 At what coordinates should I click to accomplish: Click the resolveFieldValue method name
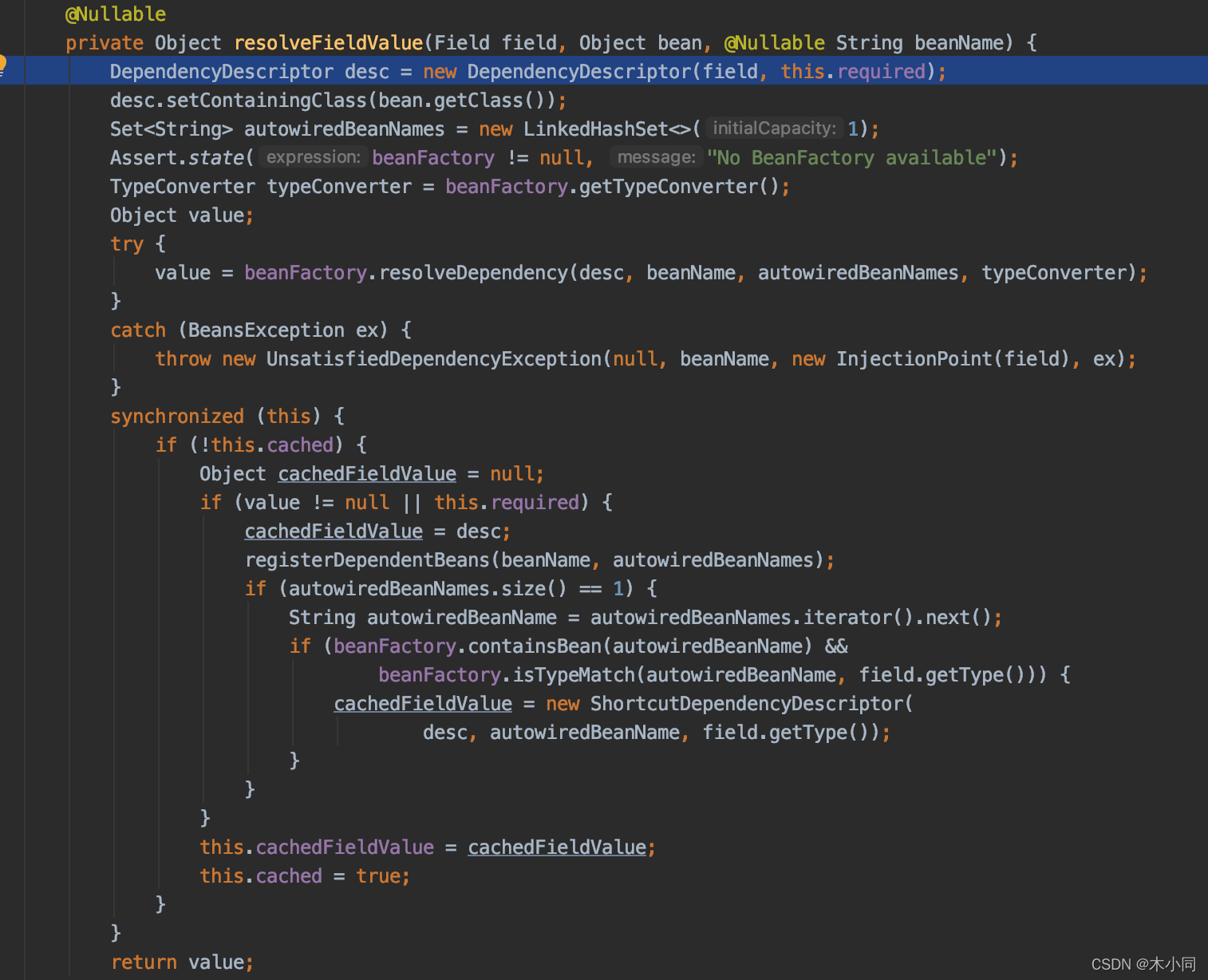[328, 43]
